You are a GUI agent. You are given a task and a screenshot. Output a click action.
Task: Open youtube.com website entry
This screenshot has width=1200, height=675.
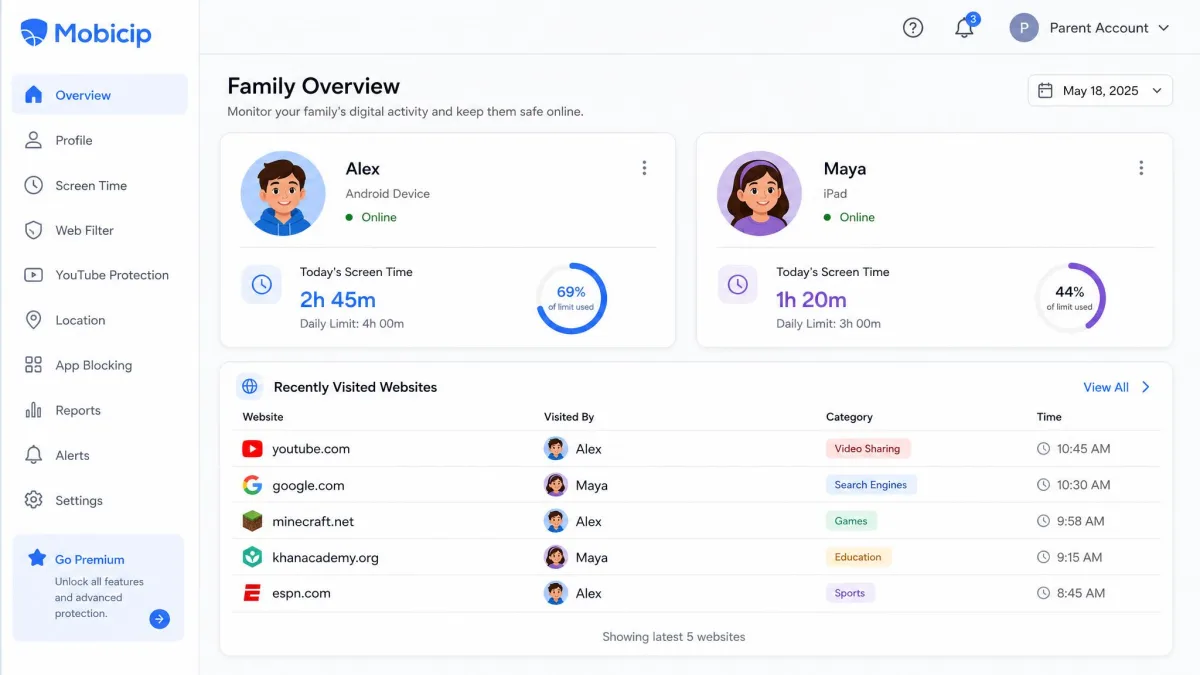[311, 449]
